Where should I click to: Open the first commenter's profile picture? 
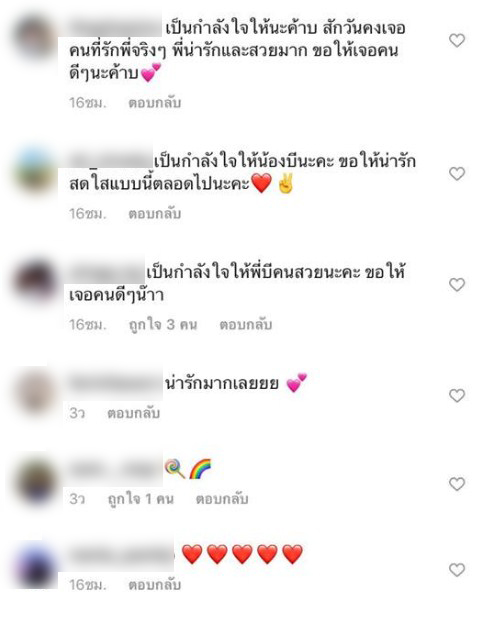pyautogui.click(x=35, y=38)
